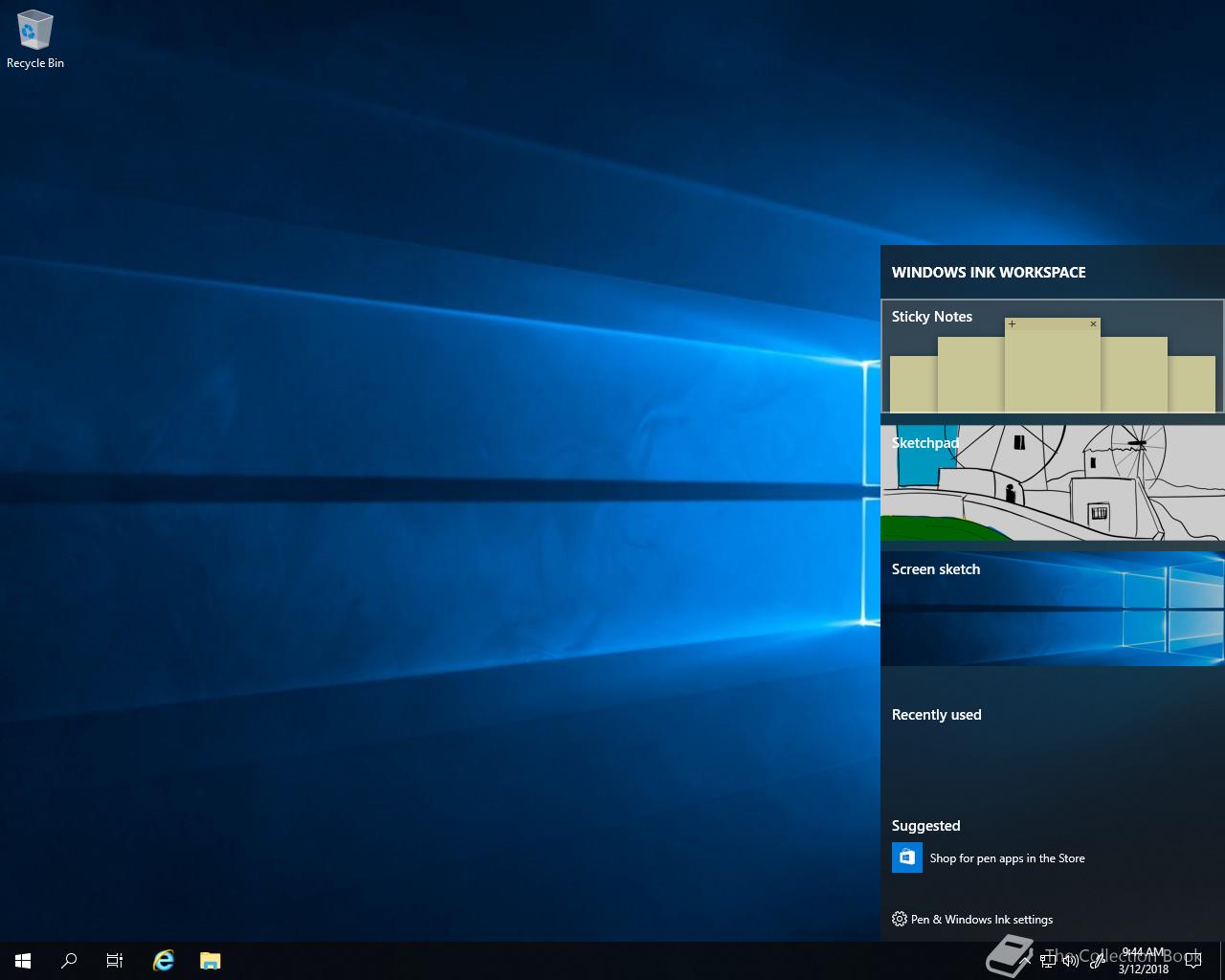
Task: Click the Recently used label
Action: pyautogui.click(x=936, y=715)
